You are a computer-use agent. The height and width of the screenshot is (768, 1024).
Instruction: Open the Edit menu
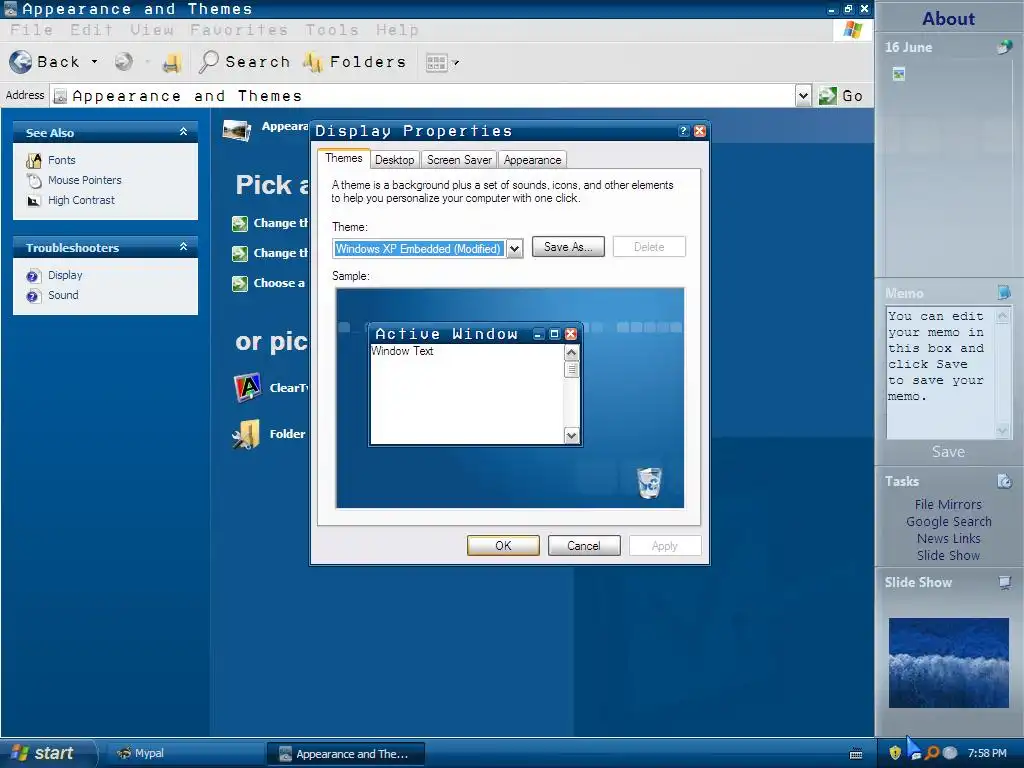click(91, 30)
